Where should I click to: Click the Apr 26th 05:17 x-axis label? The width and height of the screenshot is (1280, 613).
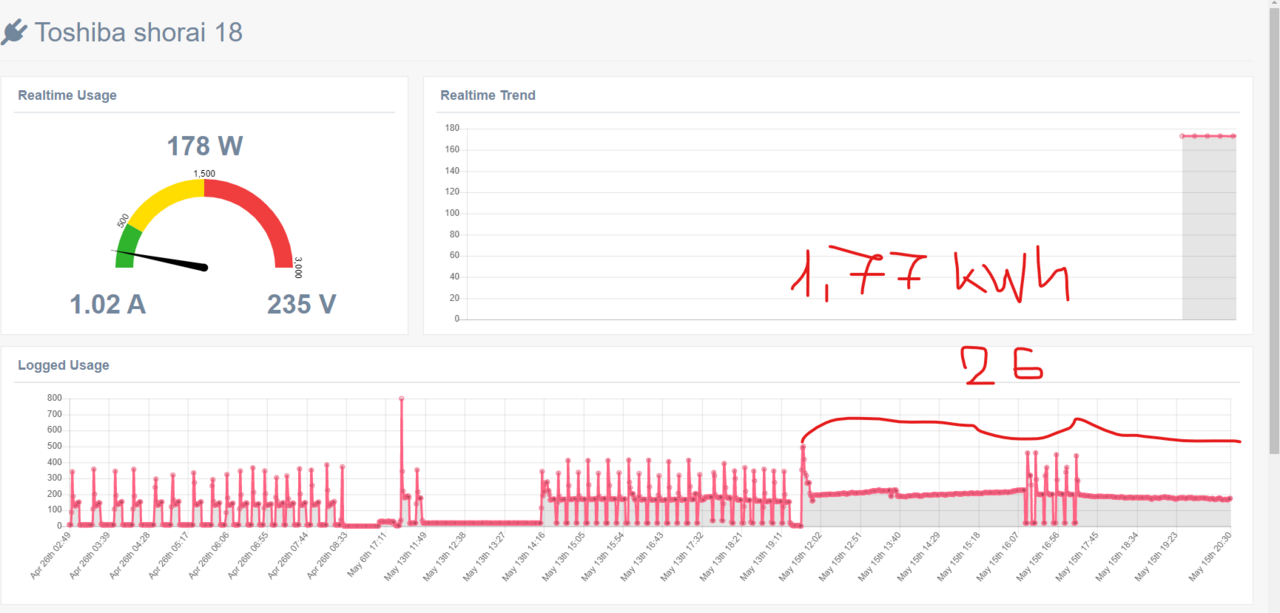click(x=167, y=556)
